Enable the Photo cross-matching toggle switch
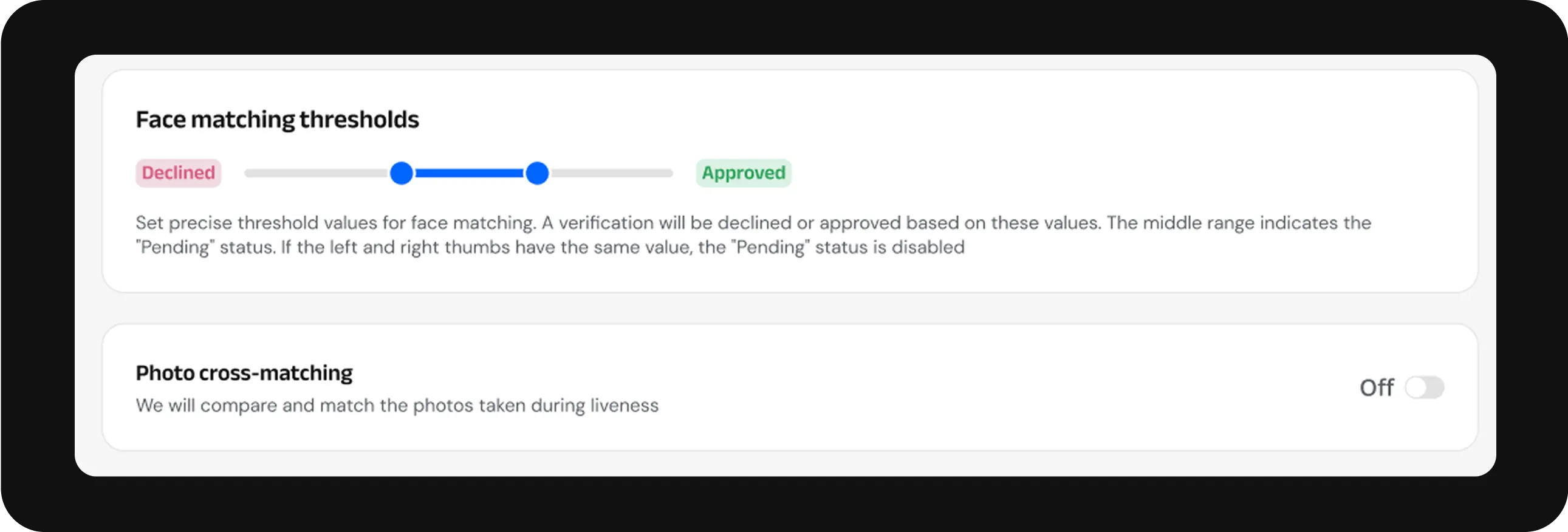Viewport: 1568px width, 532px height. 1424,387
